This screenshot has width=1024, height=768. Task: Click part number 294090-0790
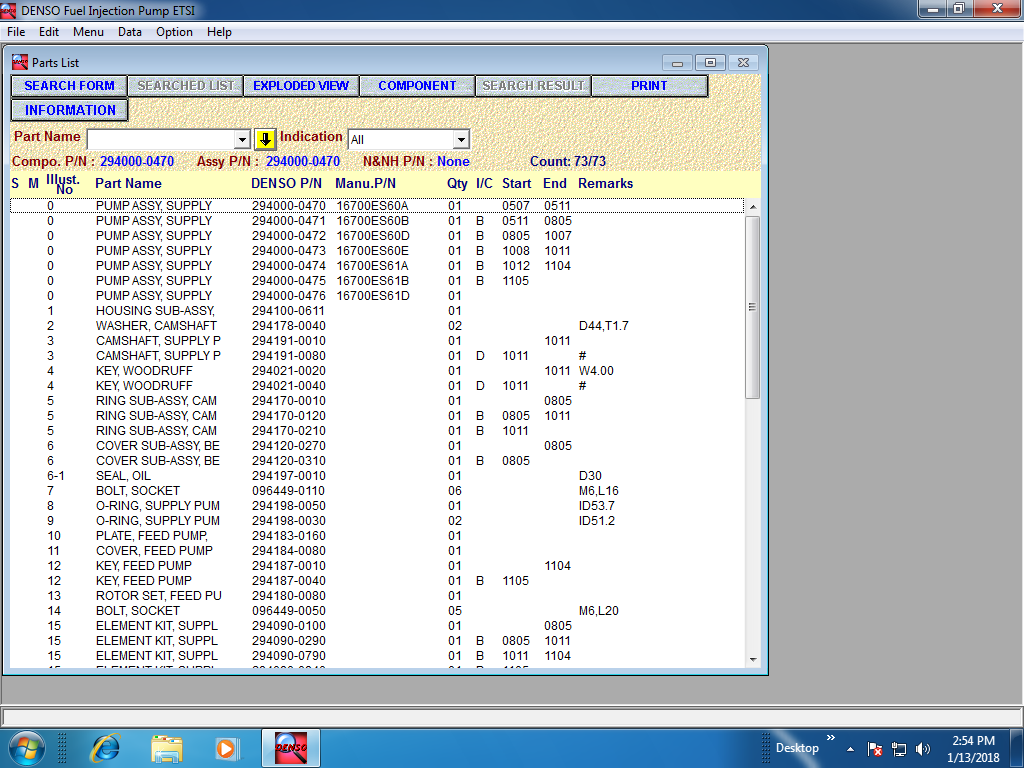(x=289, y=656)
